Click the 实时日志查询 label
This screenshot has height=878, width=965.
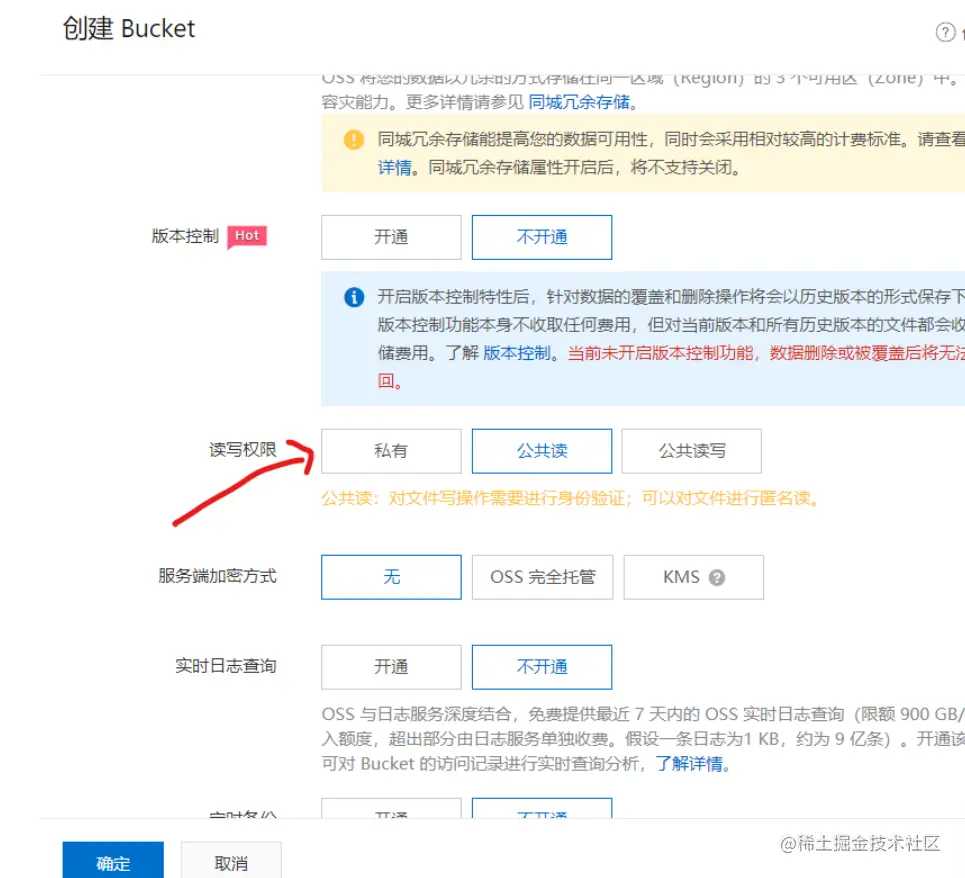[226, 666]
